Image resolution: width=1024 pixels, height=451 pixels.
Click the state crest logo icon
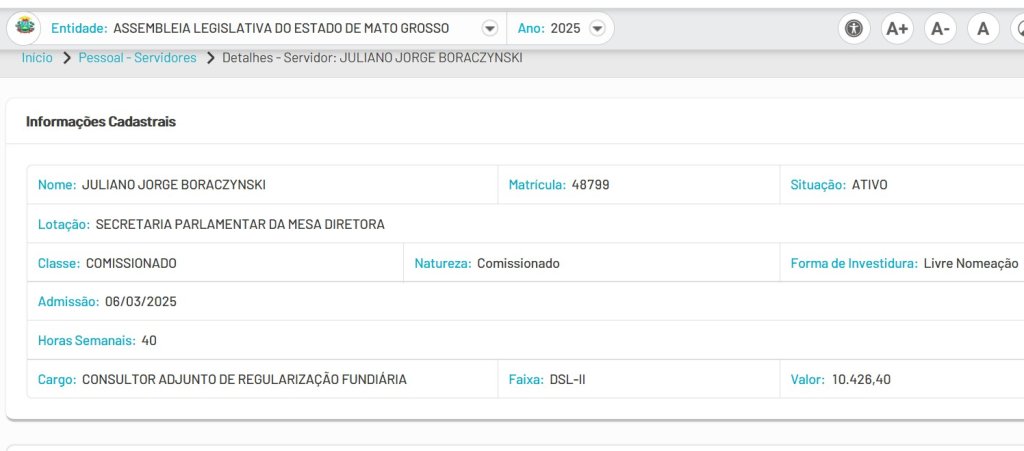click(24, 28)
